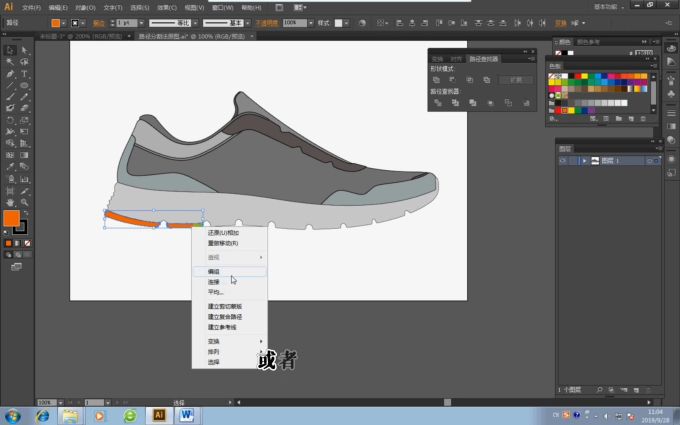Select the Pencil tool

point(24,97)
